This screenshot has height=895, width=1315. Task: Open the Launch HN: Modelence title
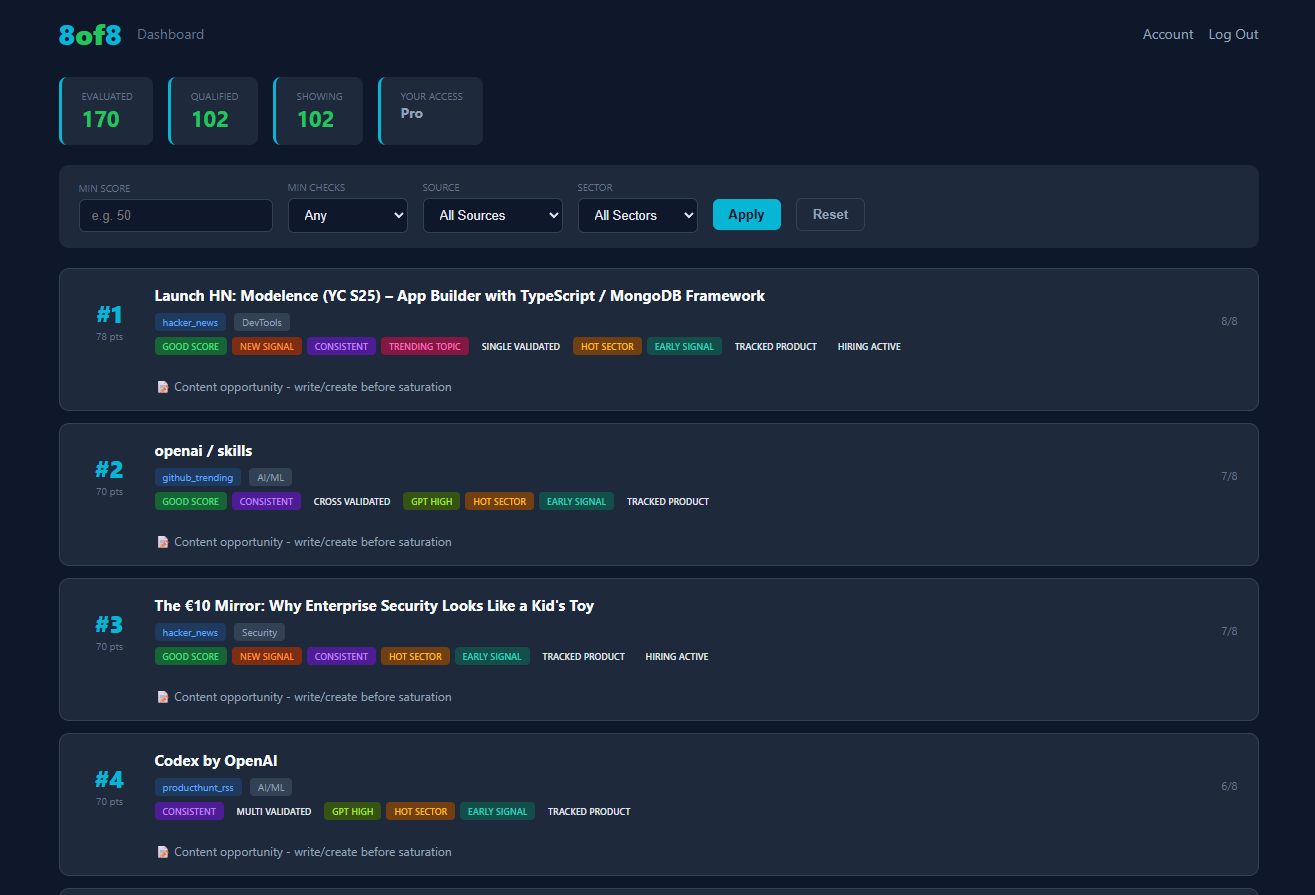(x=459, y=296)
